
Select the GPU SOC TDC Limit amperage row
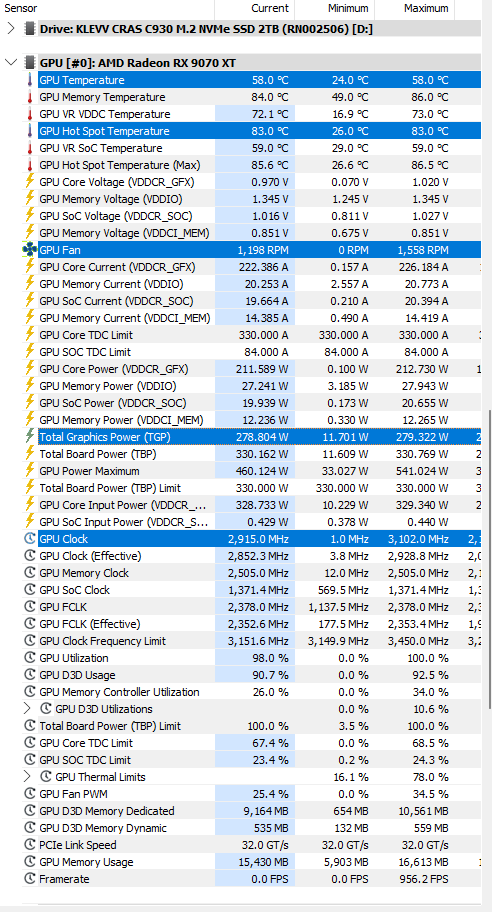pyautogui.click(x=260, y=352)
